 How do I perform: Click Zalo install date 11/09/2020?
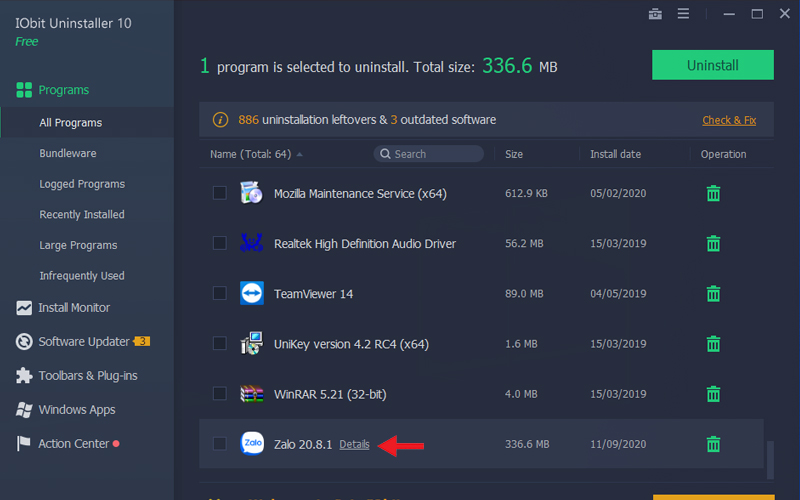[x=618, y=444]
